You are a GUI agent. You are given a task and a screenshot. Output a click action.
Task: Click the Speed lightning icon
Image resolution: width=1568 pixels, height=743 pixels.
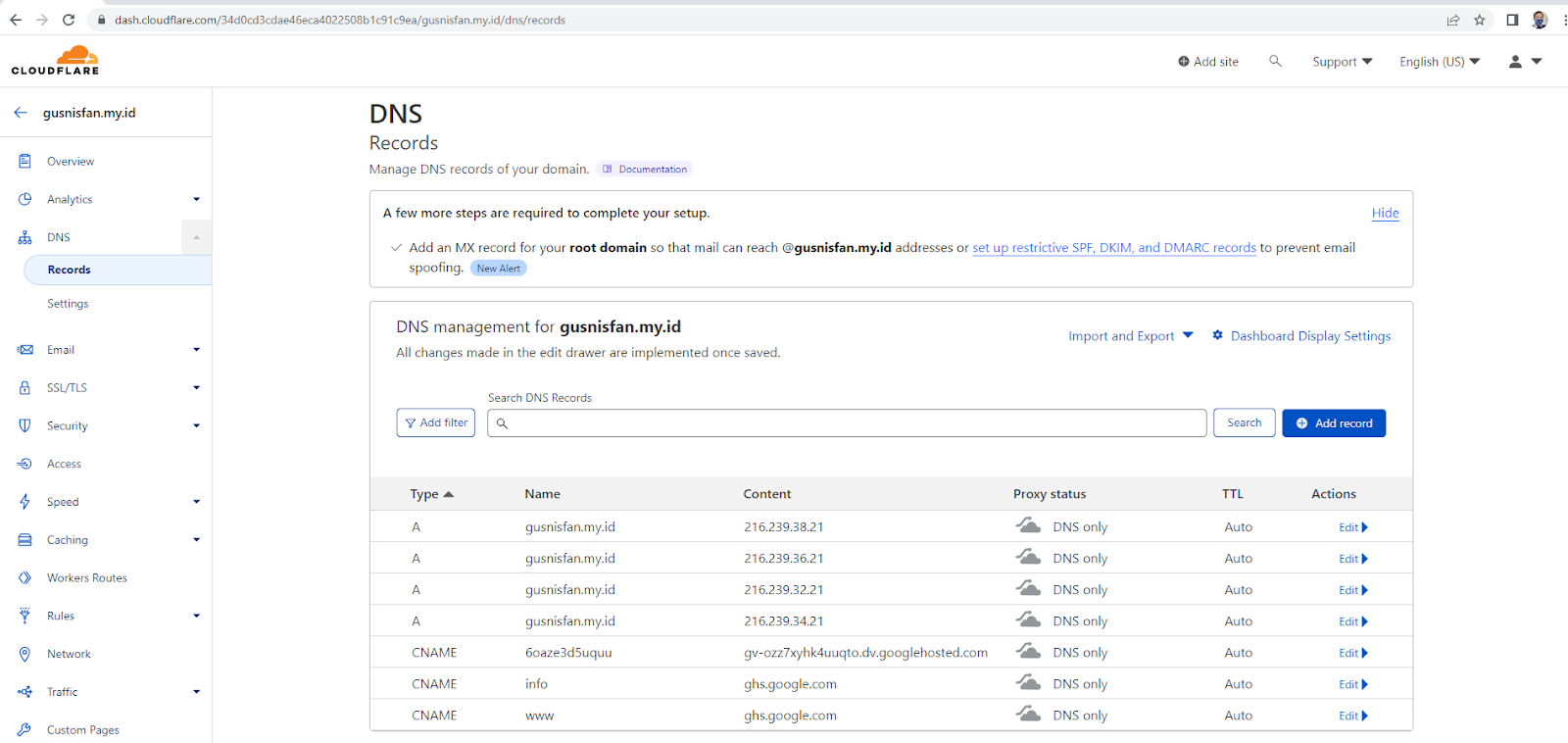tap(24, 502)
